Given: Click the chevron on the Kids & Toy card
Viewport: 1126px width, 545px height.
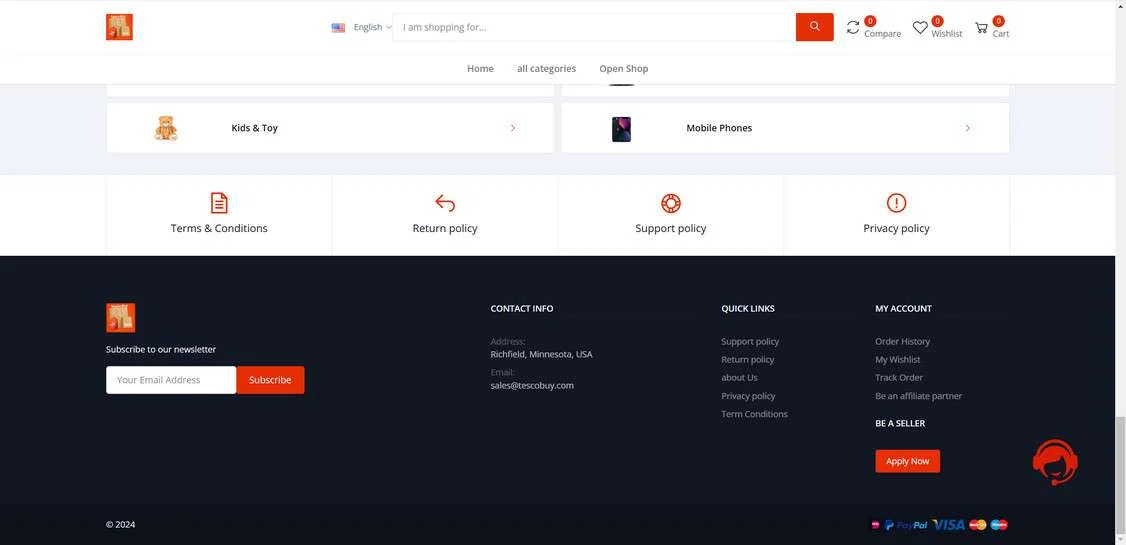Looking at the screenshot, I should 513,128.
